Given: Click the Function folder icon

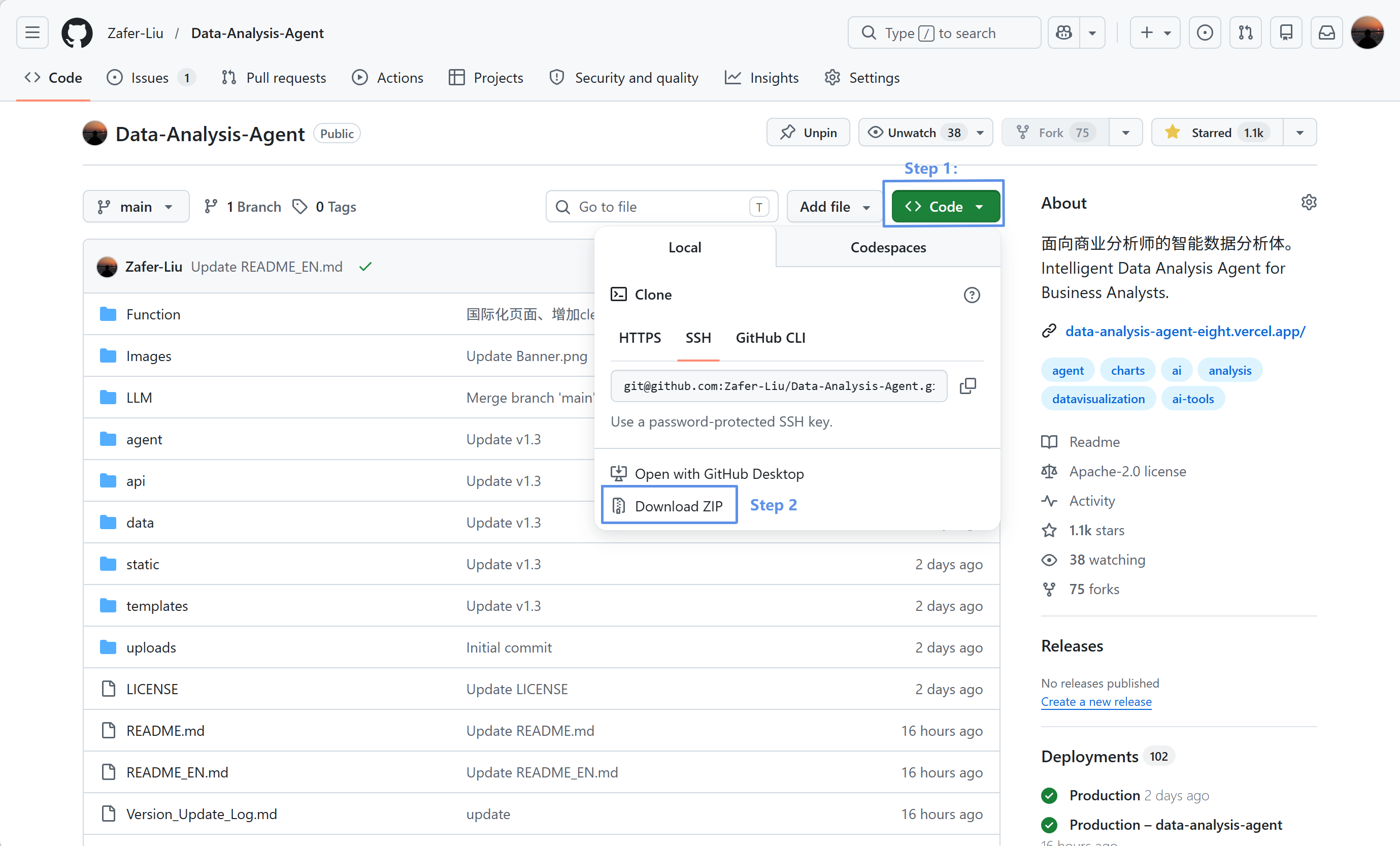Looking at the screenshot, I should coord(108,314).
